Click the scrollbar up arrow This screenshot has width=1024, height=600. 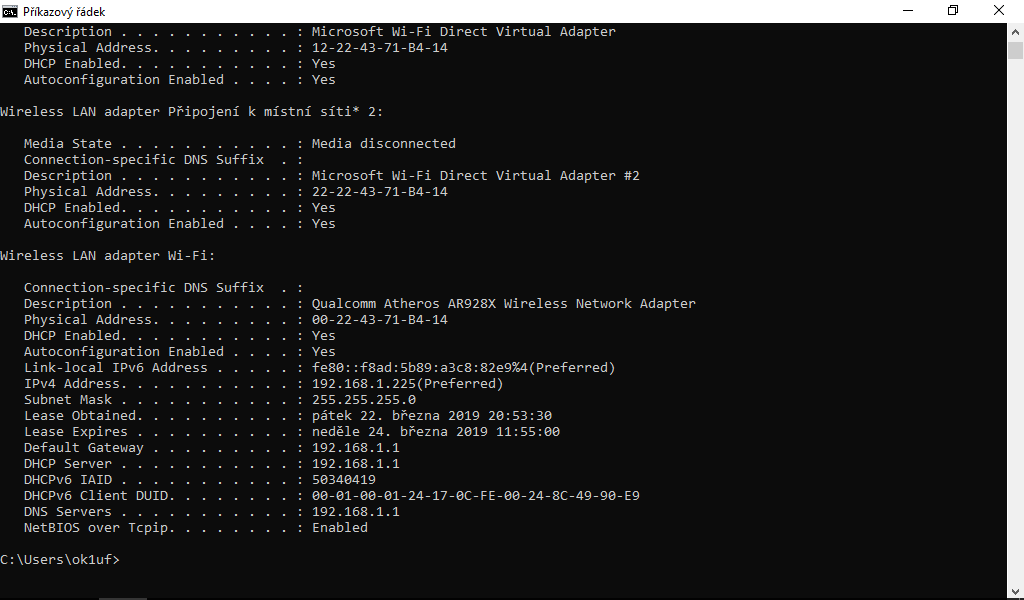click(x=1015, y=30)
